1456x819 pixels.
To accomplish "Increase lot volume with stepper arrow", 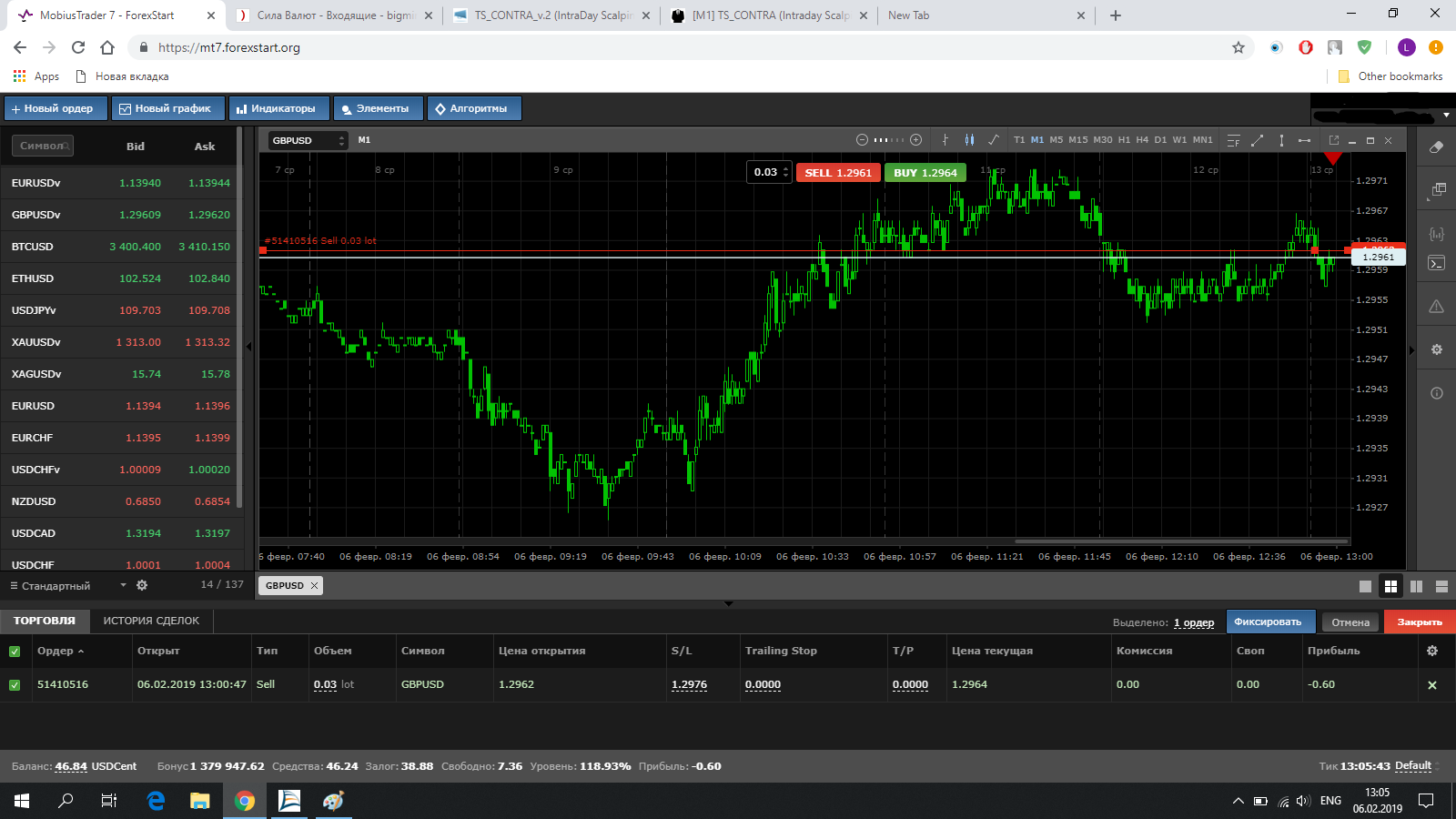I will (786, 169).
